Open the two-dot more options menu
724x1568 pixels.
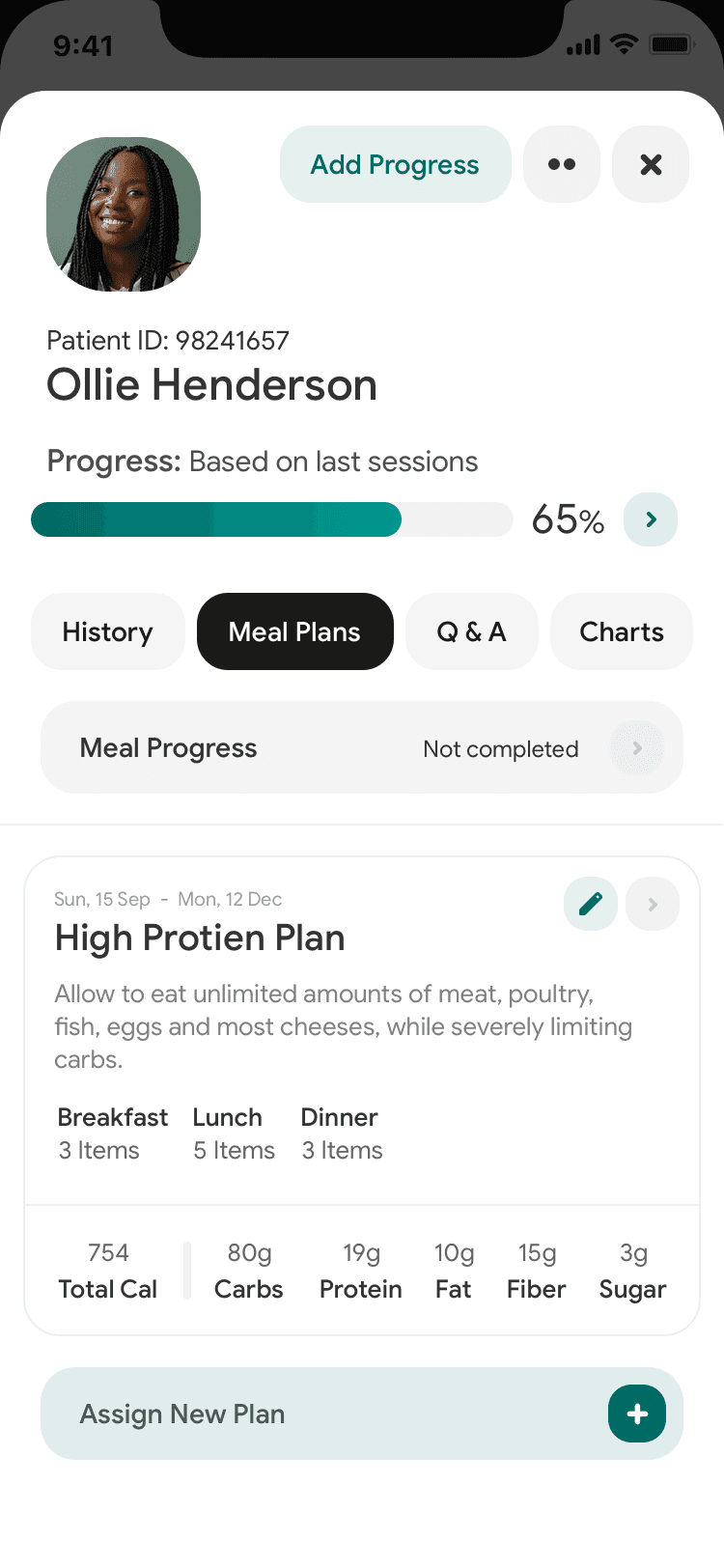[562, 164]
